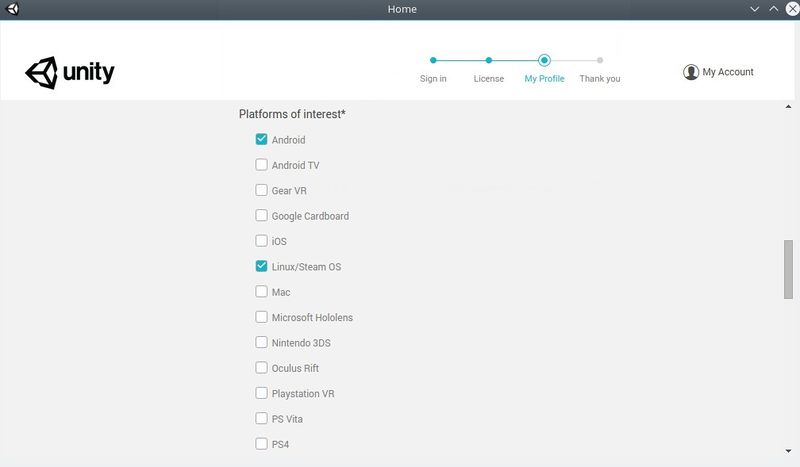Check the Mac checkbox
800x467 pixels.
click(x=261, y=291)
